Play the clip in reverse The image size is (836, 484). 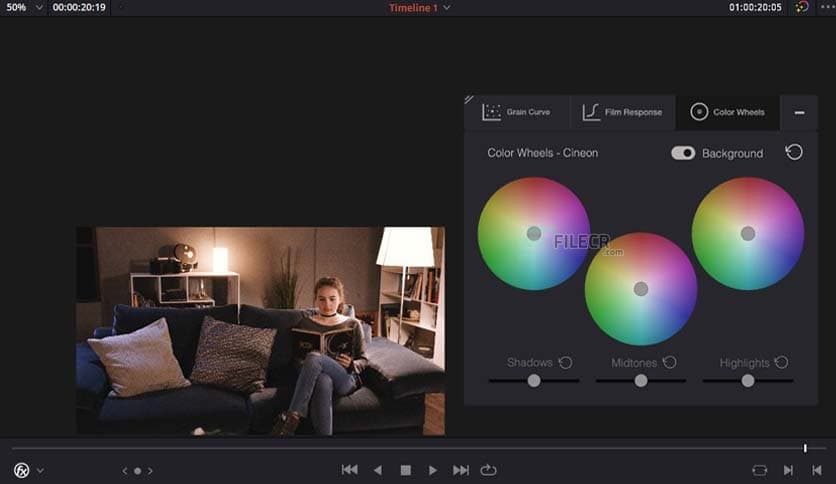(378, 470)
